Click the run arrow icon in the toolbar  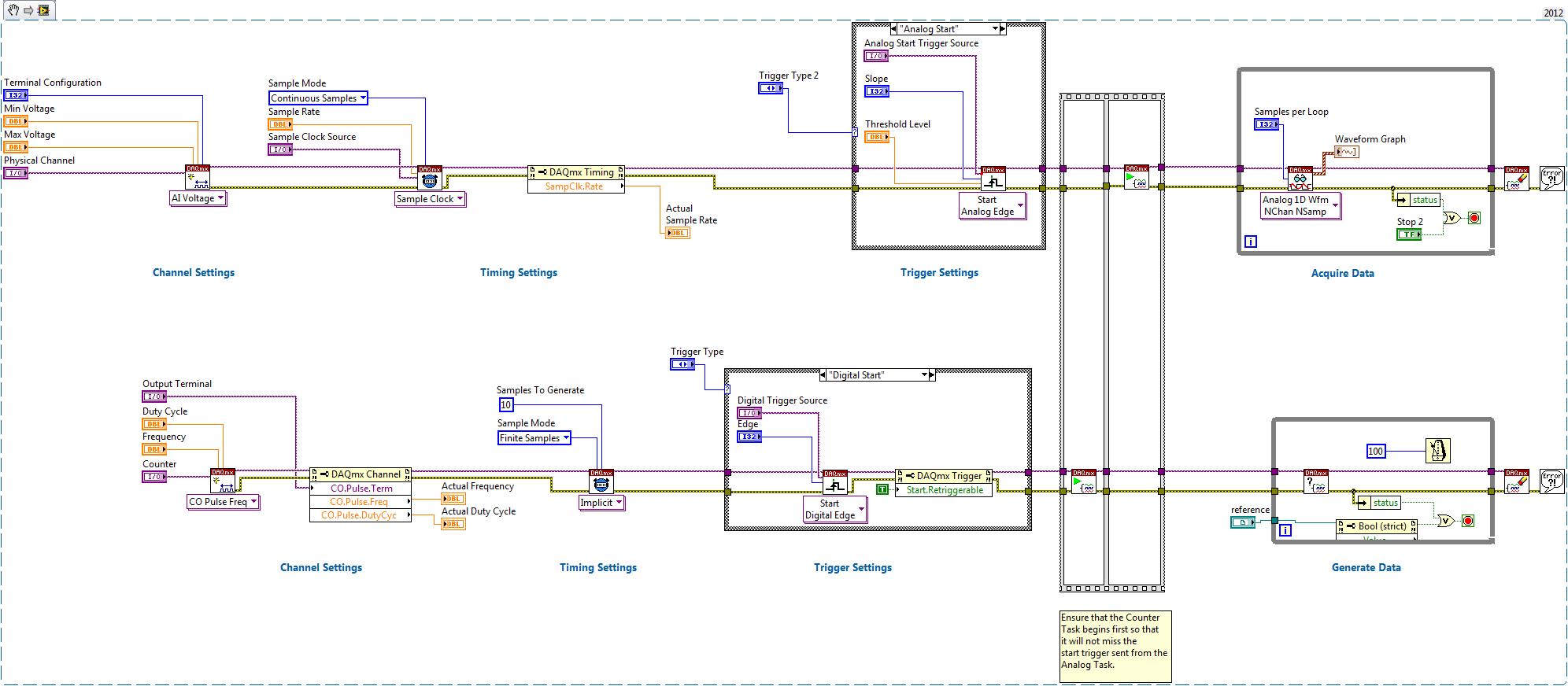(28, 10)
